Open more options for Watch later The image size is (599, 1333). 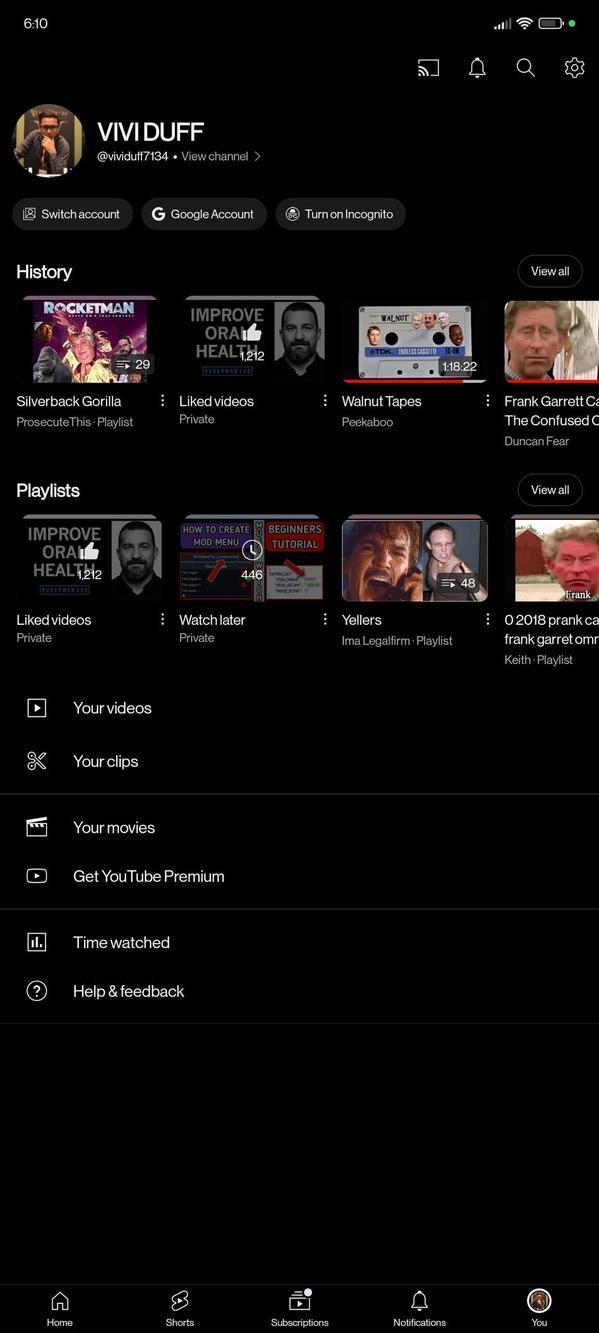pyautogui.click(x=325, y=620)
